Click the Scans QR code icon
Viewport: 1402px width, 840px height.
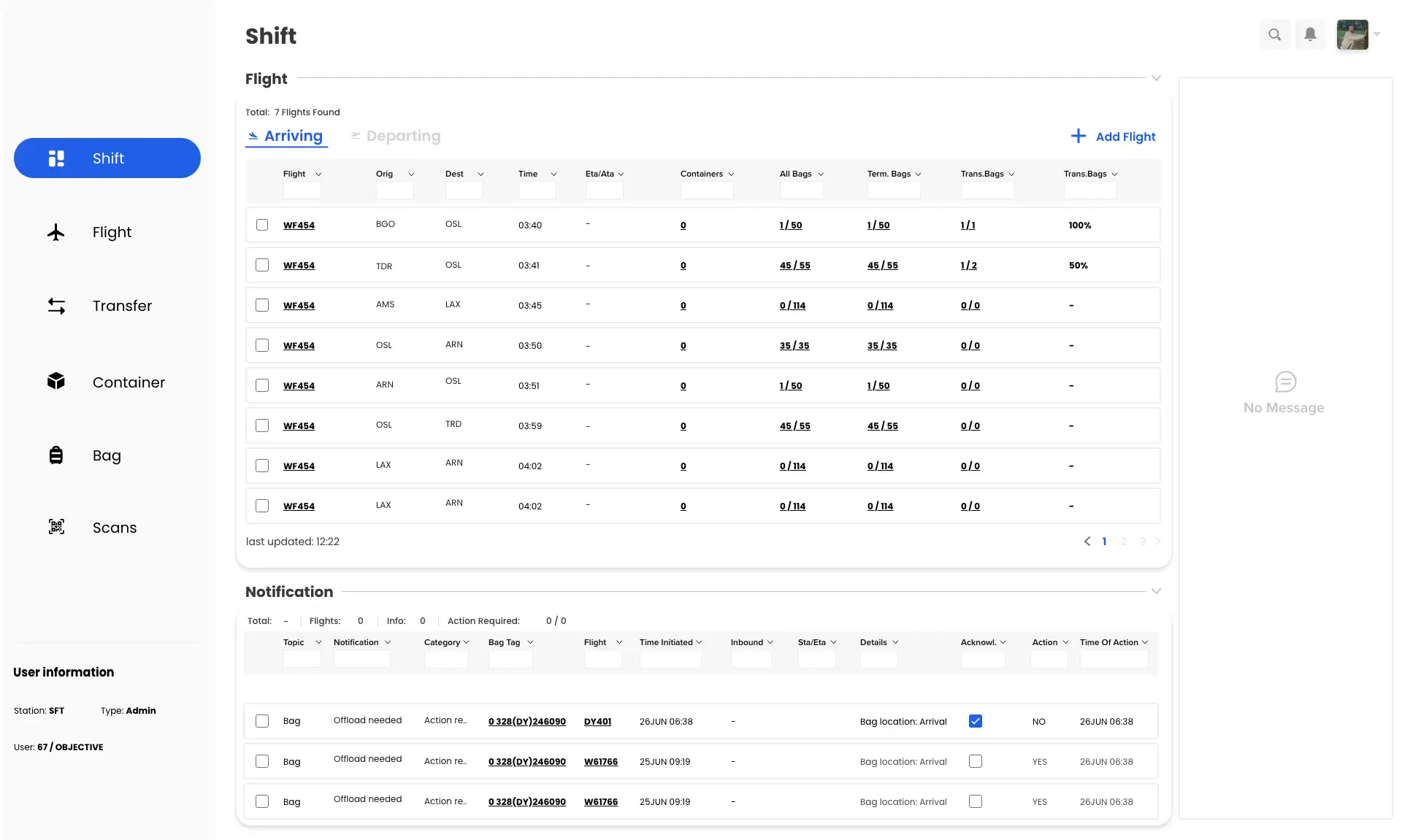tap(56, 527)
